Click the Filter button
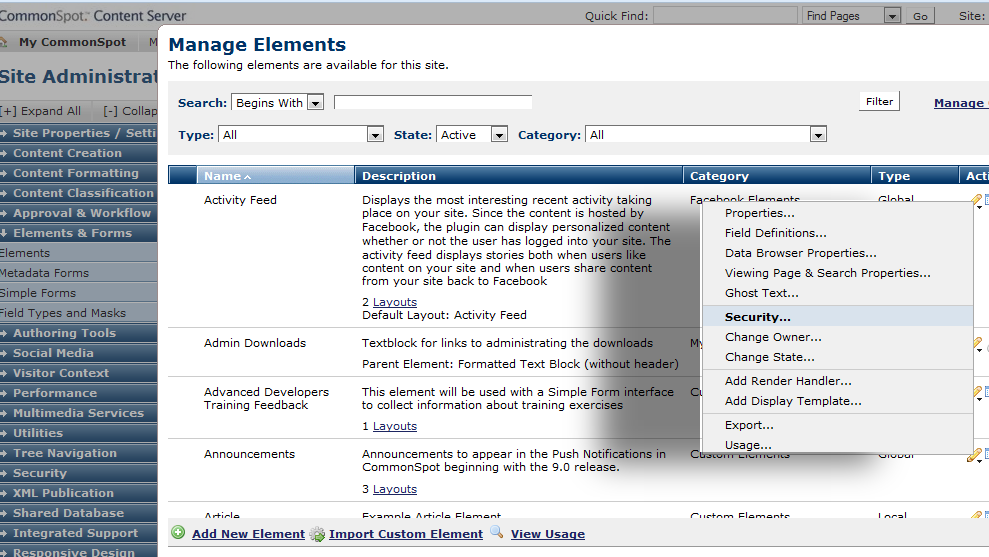 [879, 102]
